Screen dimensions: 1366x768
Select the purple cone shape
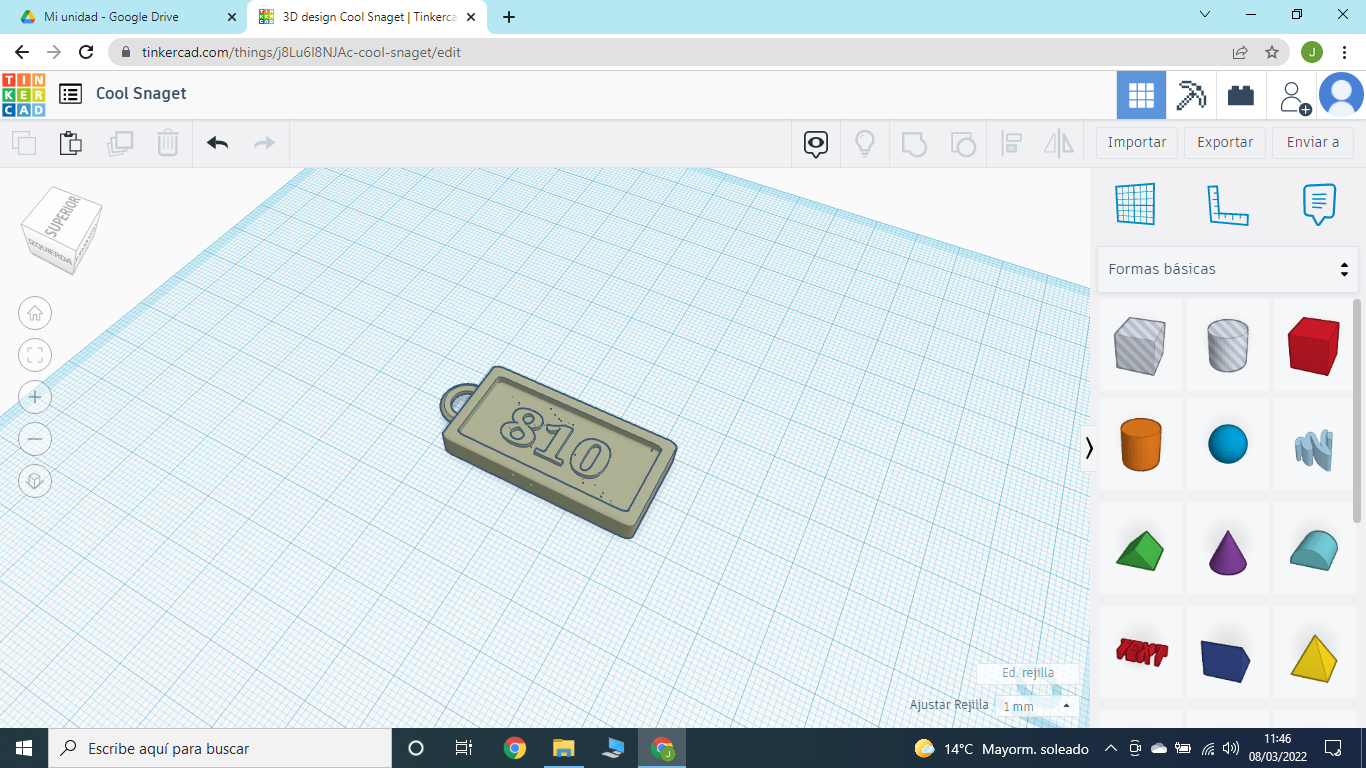1228,550
